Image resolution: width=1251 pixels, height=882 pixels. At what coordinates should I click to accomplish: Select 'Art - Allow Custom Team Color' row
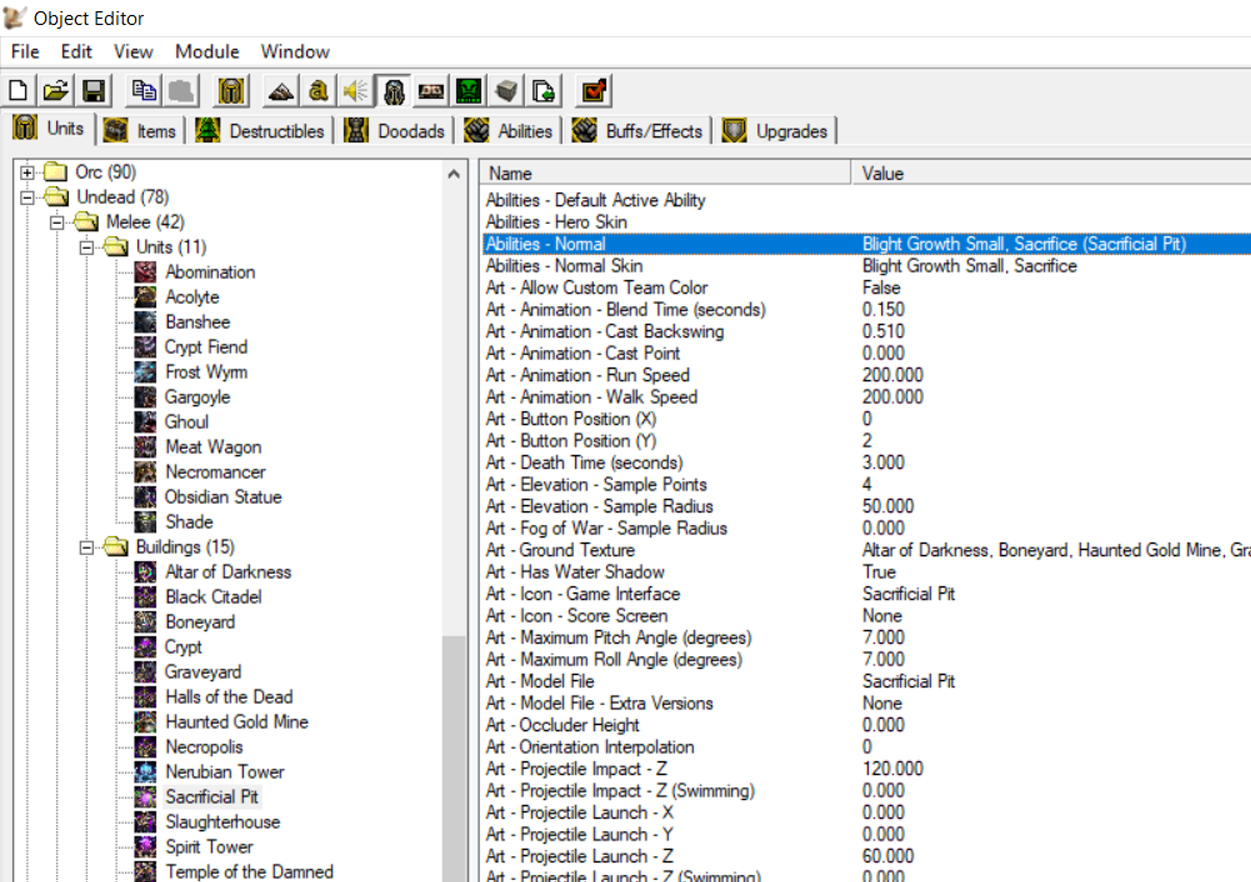coord(865,288)
